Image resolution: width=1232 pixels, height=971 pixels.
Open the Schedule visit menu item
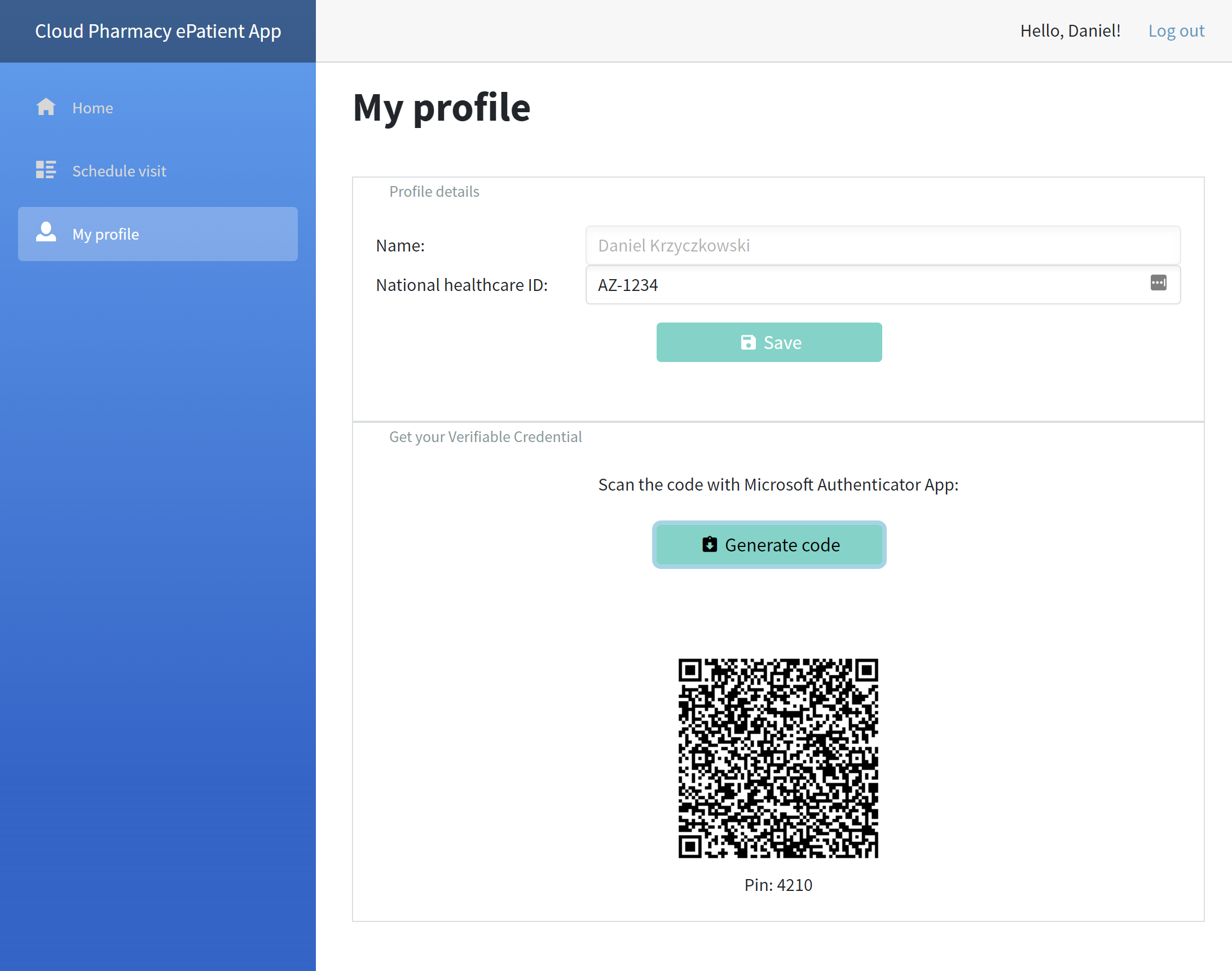[119, 171]
